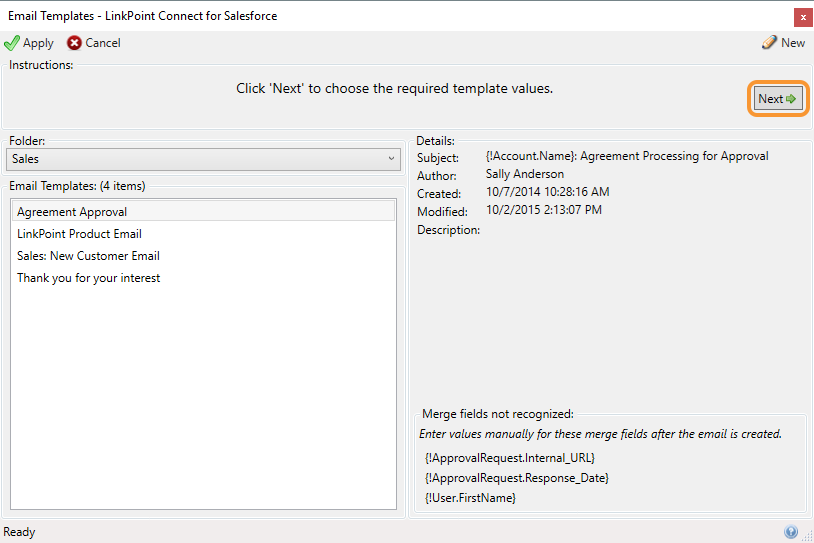Screen dimensions: 814x543
Task: Open help via blue question mark icon
Action: [791, 532]
